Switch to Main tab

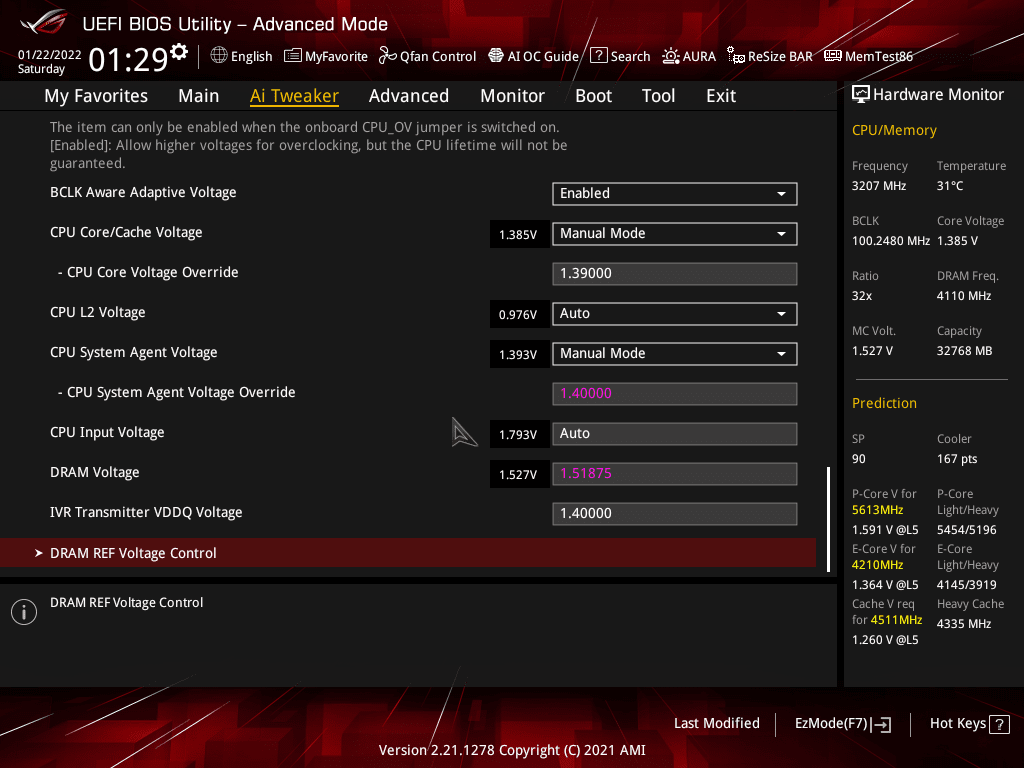(x=199, y=96)
